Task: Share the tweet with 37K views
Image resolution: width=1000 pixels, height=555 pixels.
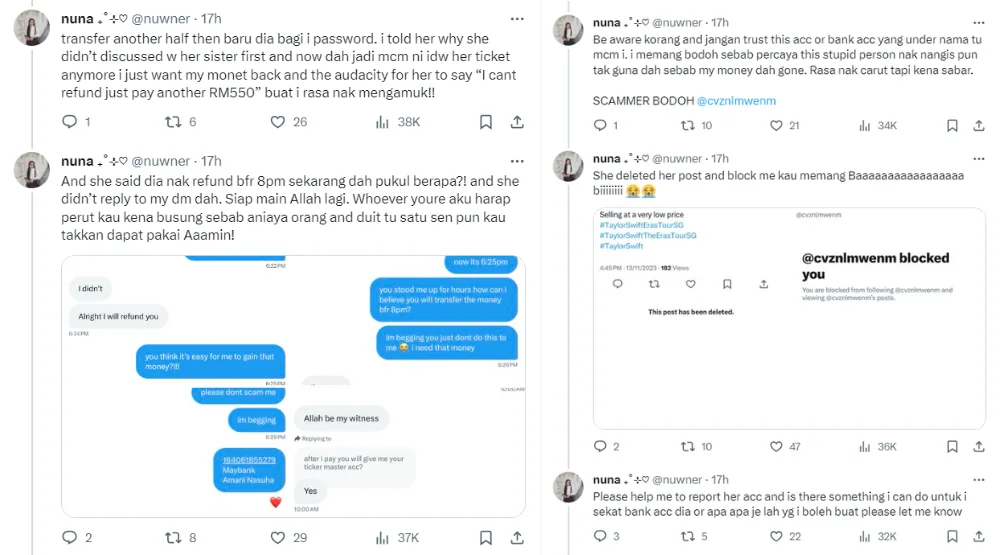Action: 517,538
